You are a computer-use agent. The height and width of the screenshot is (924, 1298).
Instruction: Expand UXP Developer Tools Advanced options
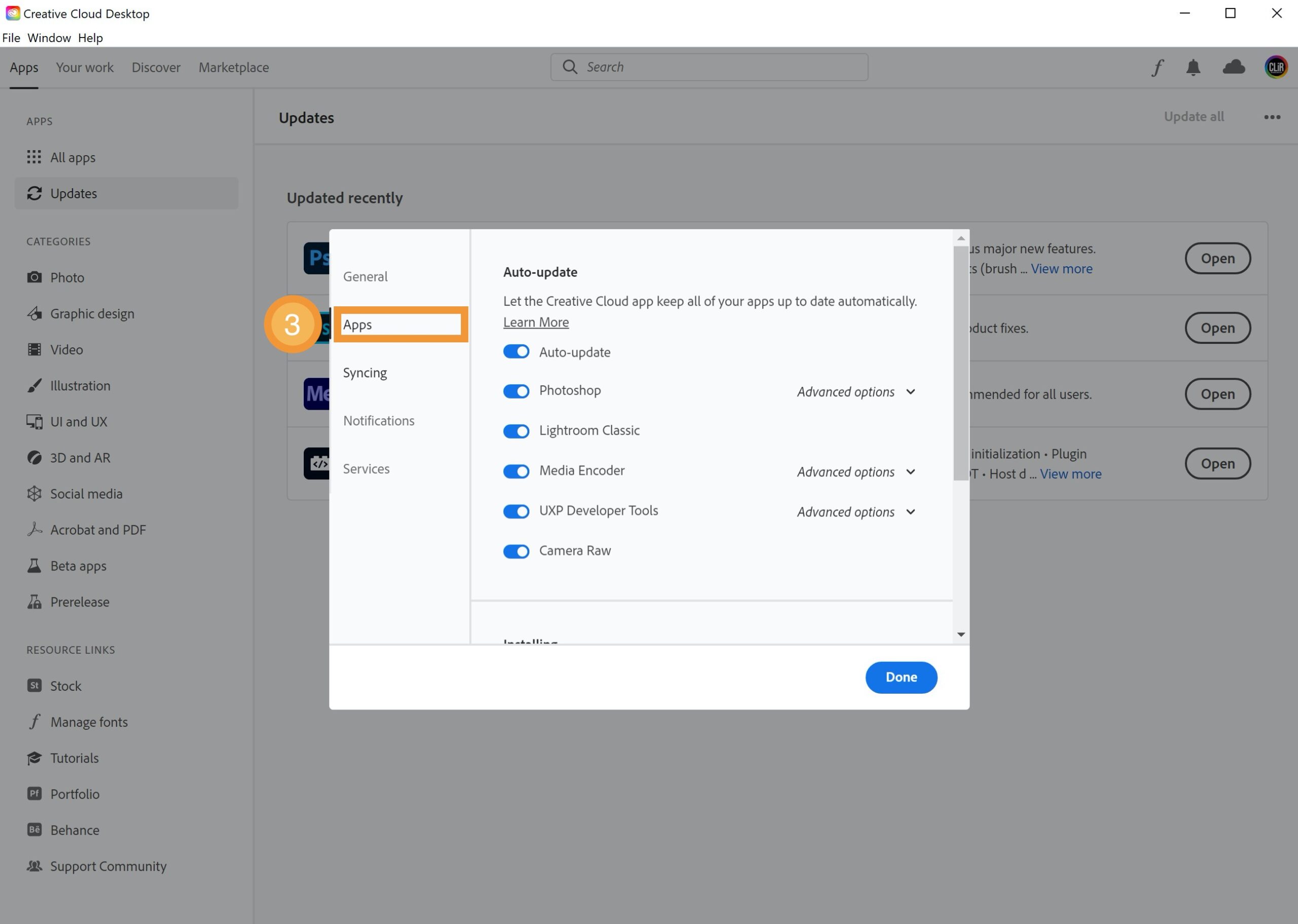pos(856,512)
